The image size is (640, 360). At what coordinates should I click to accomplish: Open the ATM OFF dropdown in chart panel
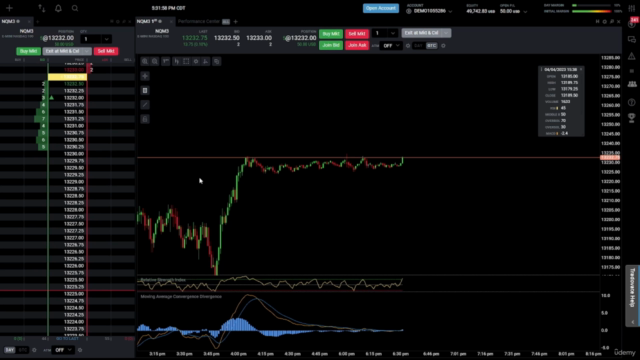pyautogui.click(x=391, y=46)
